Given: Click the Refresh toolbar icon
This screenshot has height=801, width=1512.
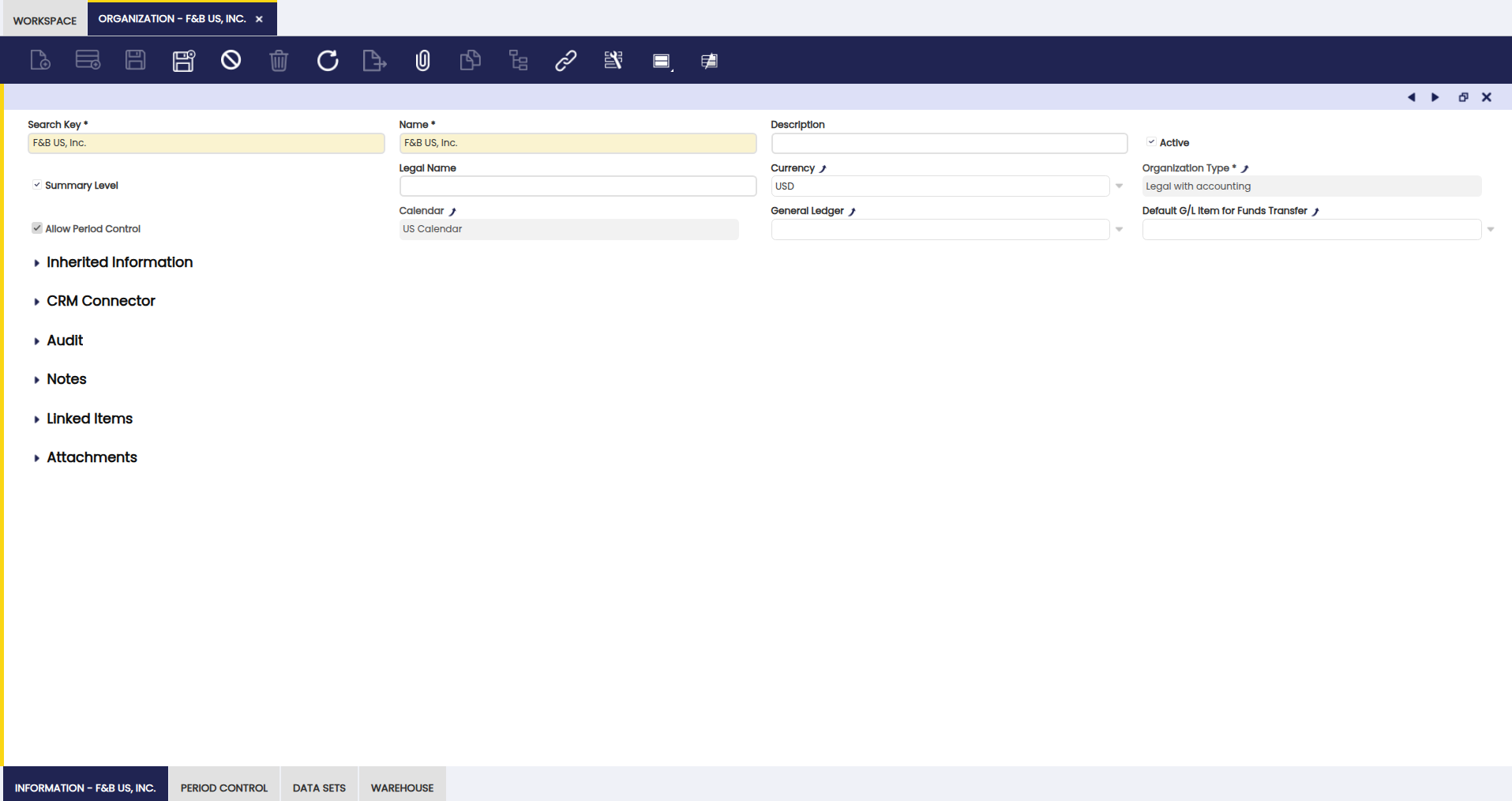Looking at the screenshot, I should click(328, 60).
